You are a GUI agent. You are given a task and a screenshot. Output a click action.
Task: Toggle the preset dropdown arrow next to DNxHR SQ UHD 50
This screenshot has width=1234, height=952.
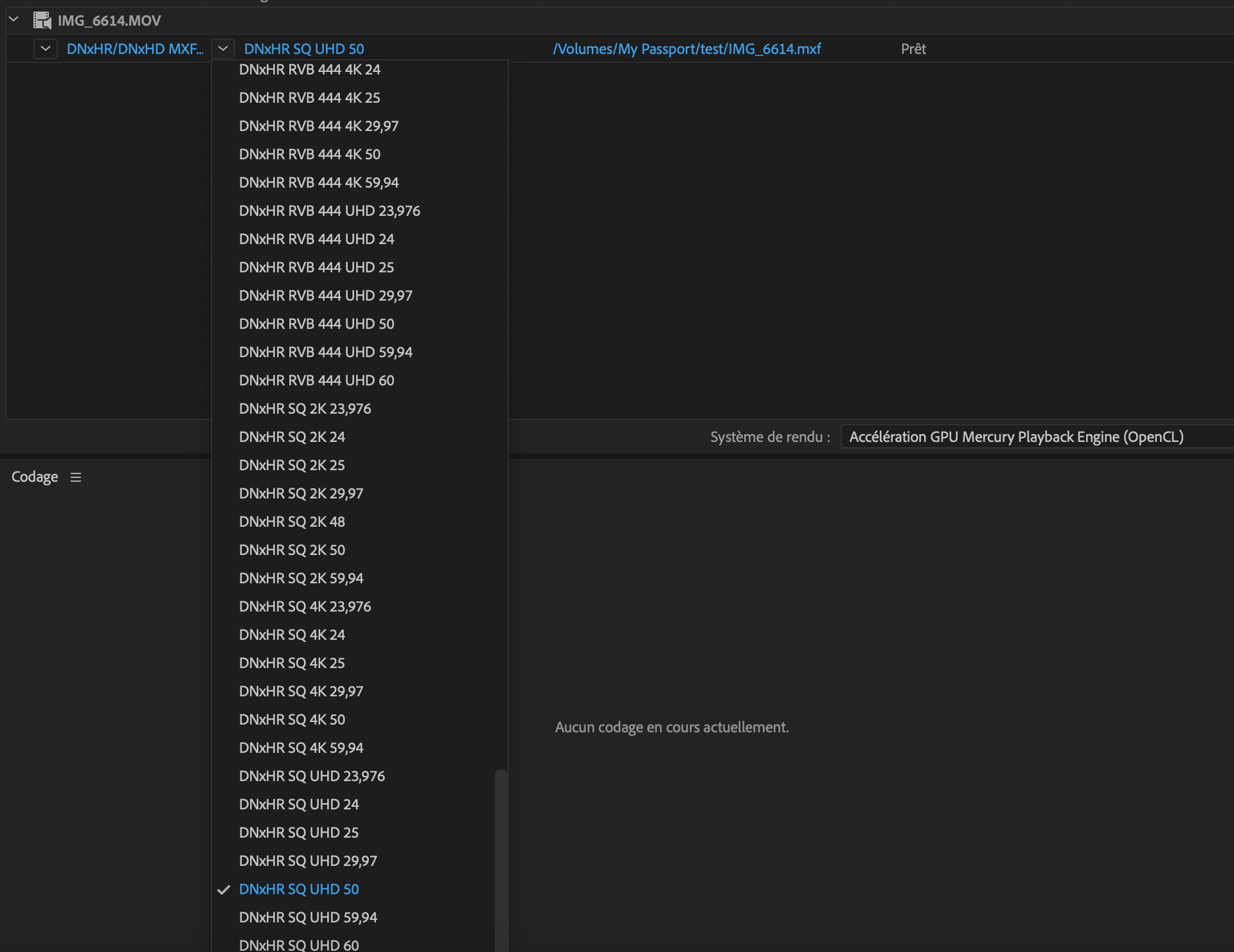(x=223, y=49)
